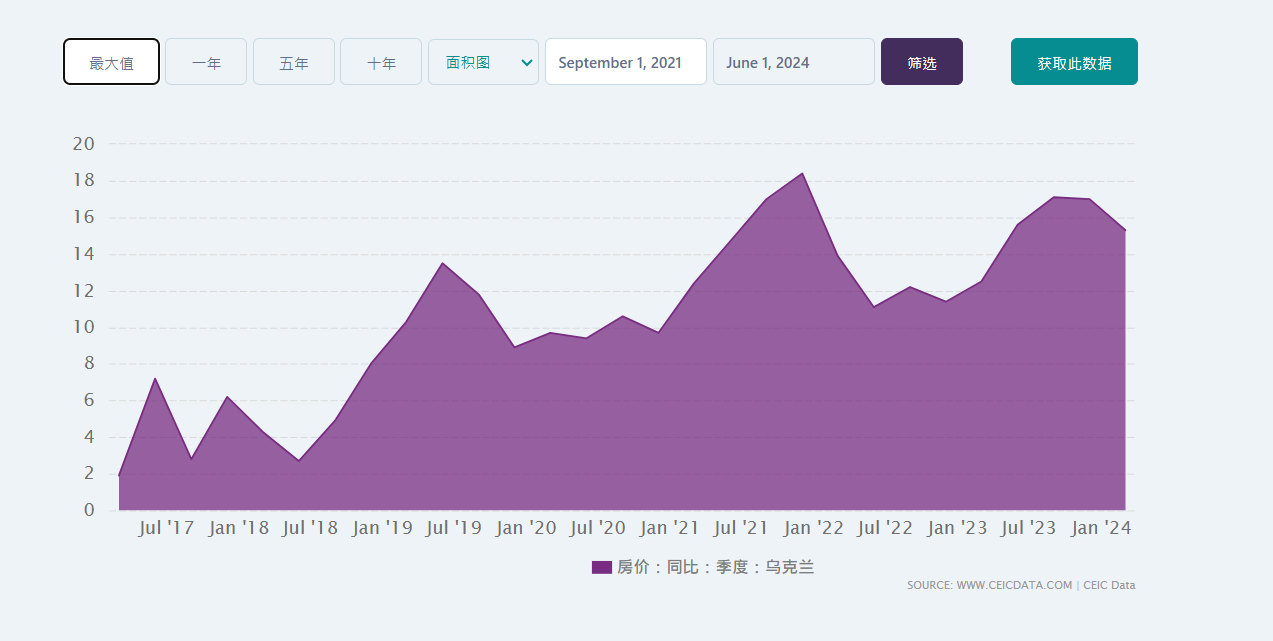The height and width of the screenshot is (641, 1273).
Task: Click the last data point at chart's right edge
Action: click(1125, 231)
